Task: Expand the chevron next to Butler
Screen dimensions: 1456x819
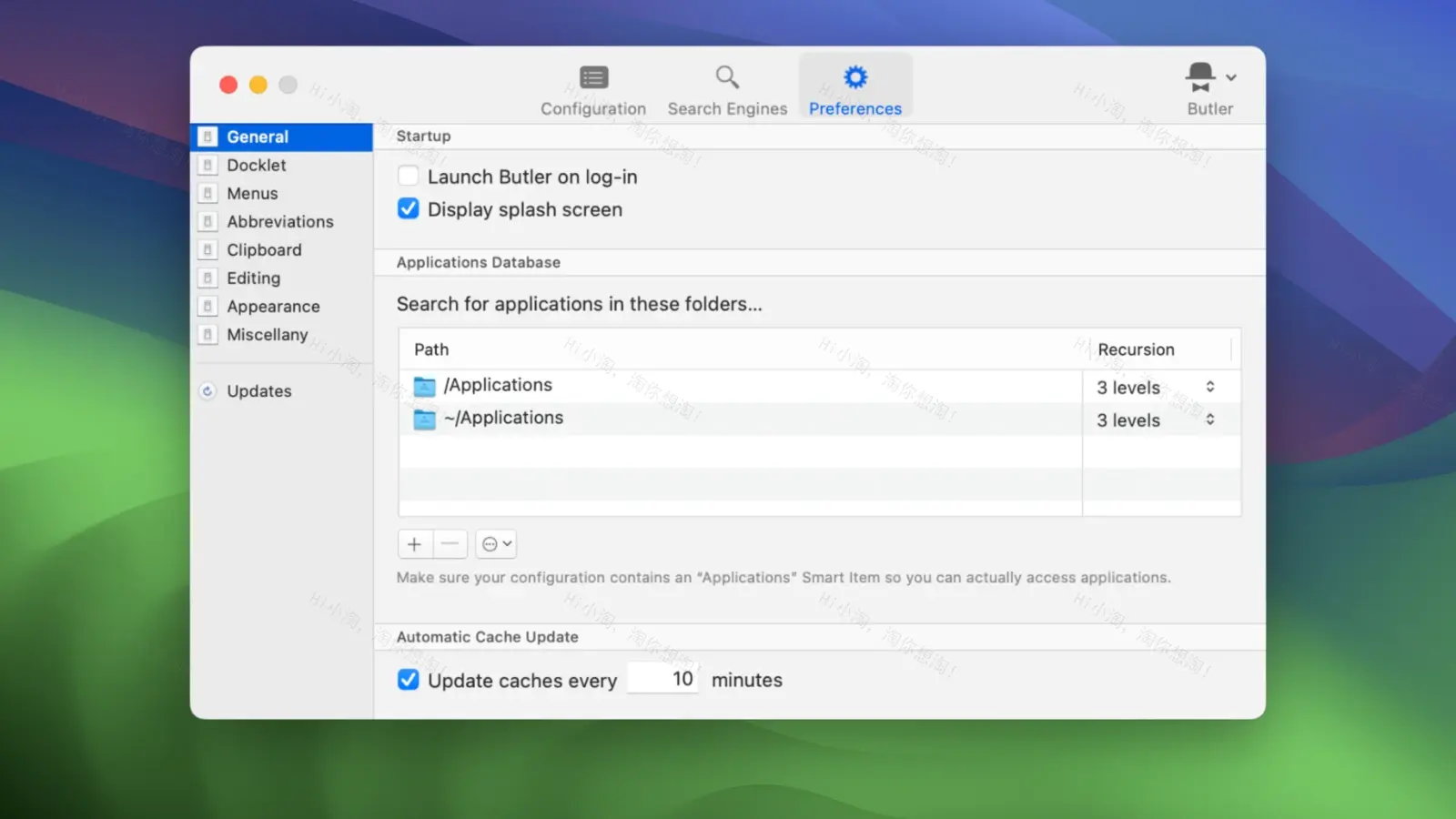Action: [x=1230, y=77]
